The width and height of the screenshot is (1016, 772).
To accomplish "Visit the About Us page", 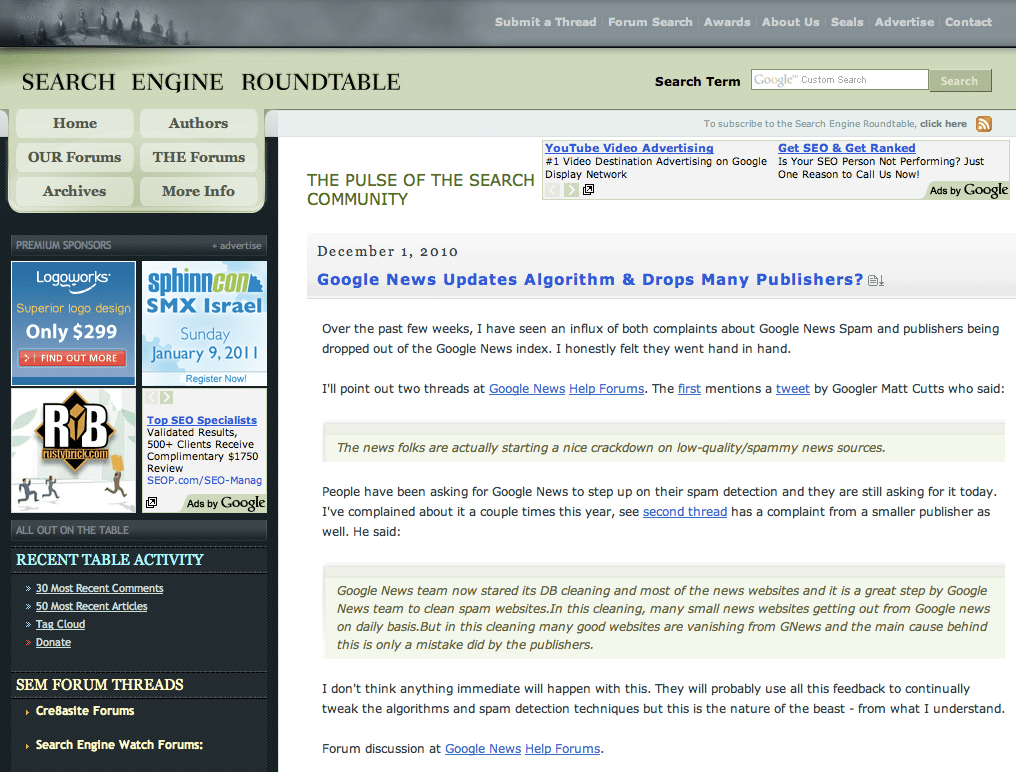I will point(791,22).
